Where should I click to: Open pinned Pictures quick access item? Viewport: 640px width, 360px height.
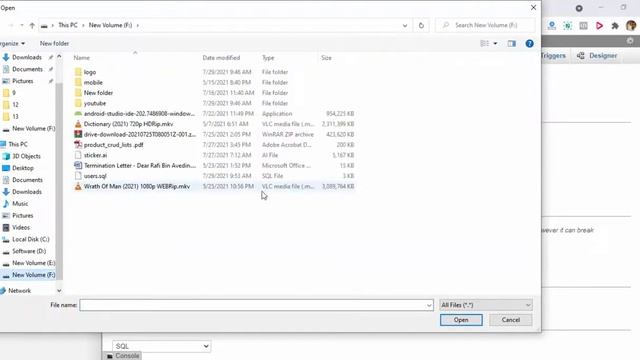coord(22,81)
